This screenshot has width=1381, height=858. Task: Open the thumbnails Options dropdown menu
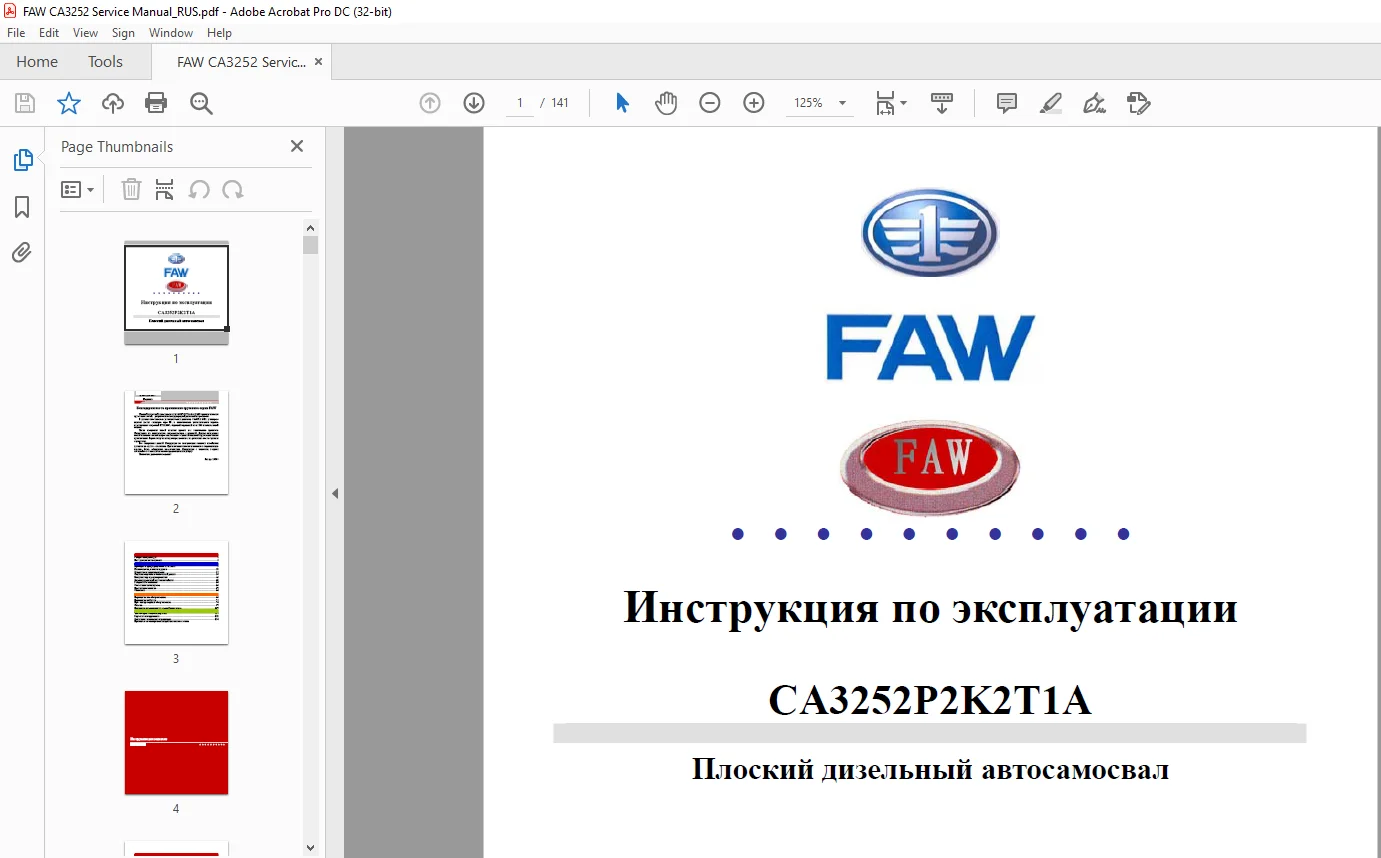(78, 190)
